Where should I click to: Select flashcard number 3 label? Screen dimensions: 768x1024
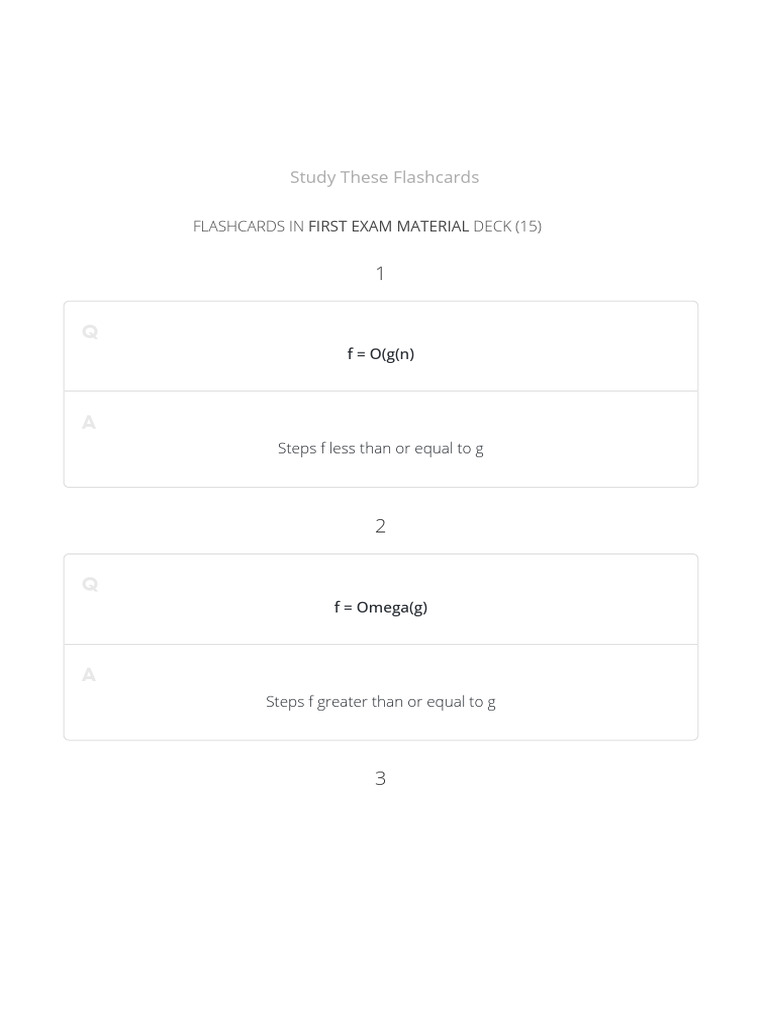(x=380, y=778)
